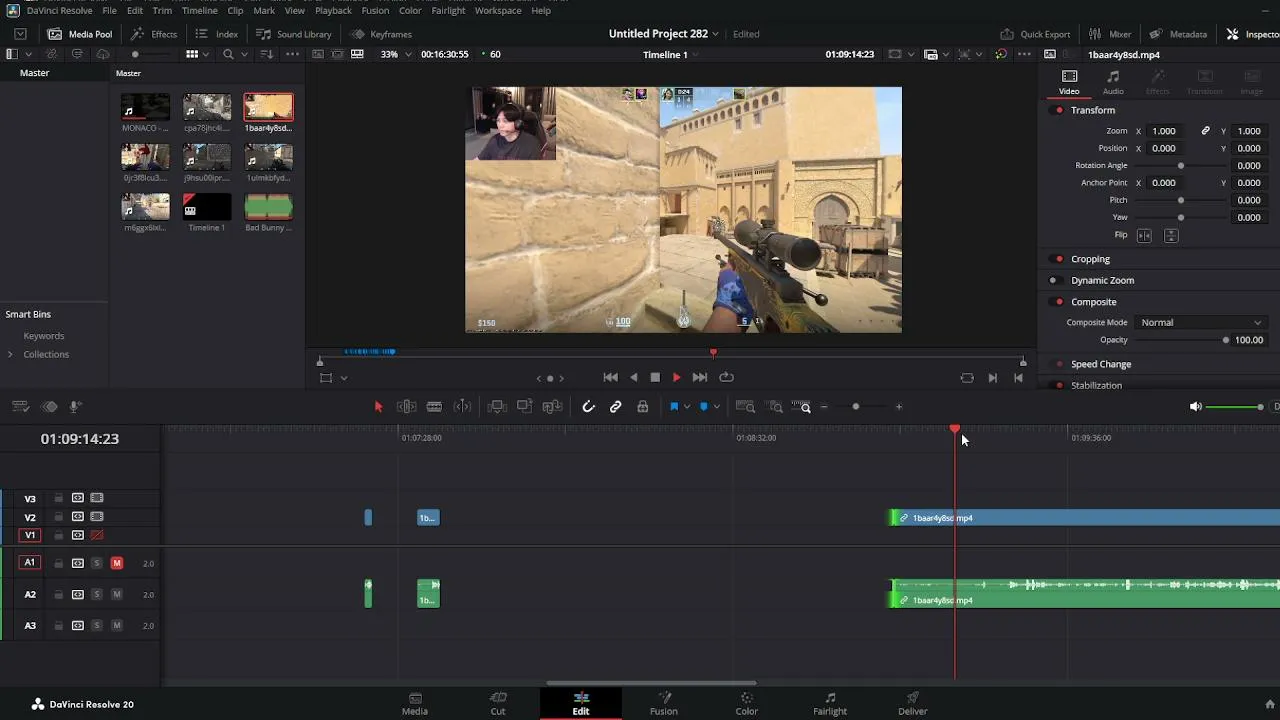Start playback with the red Play button
Viewport: 1280px width, 720px height.
676,377
